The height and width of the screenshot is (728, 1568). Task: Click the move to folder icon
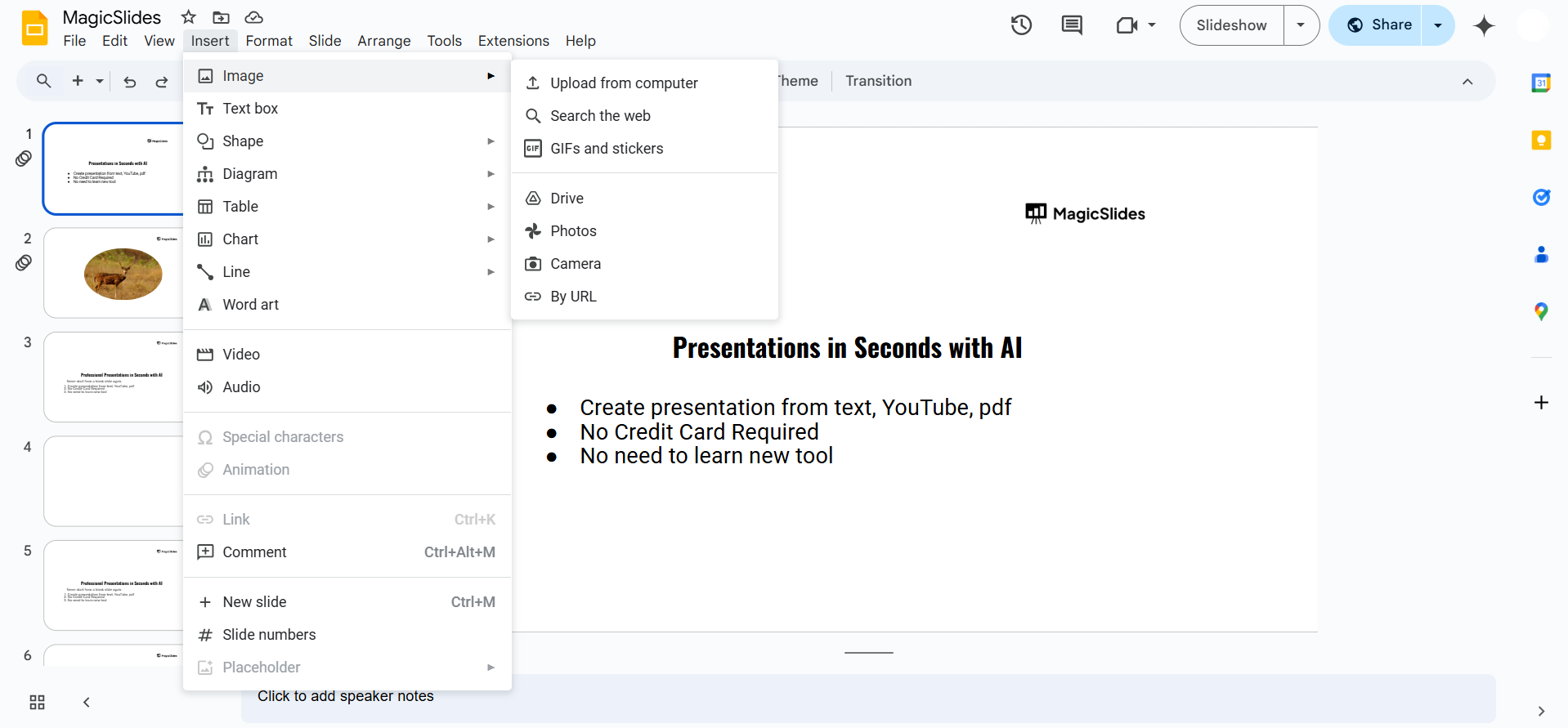(221, 17)
